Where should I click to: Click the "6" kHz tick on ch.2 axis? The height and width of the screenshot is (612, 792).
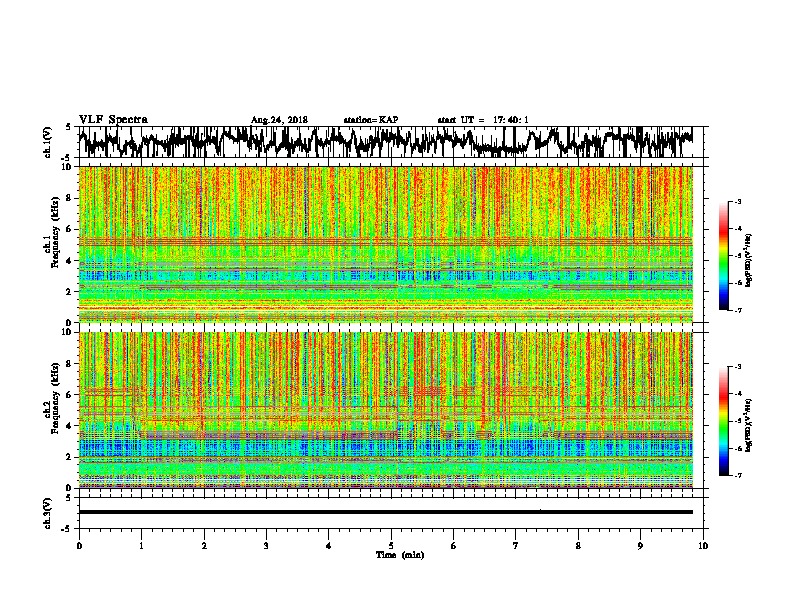(70, 395)
